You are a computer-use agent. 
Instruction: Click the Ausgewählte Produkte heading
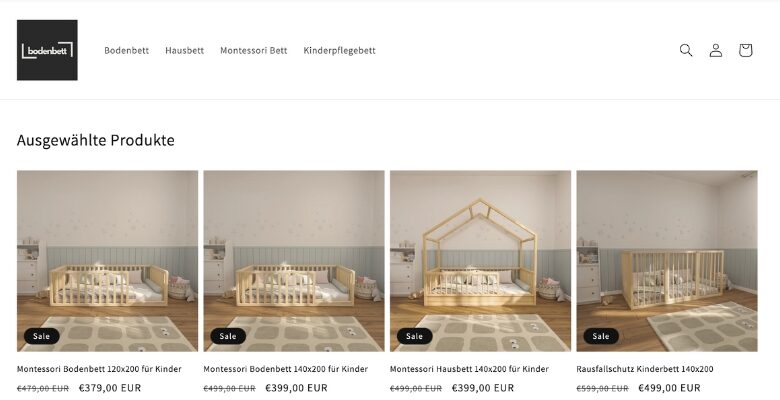click(96, 140)
